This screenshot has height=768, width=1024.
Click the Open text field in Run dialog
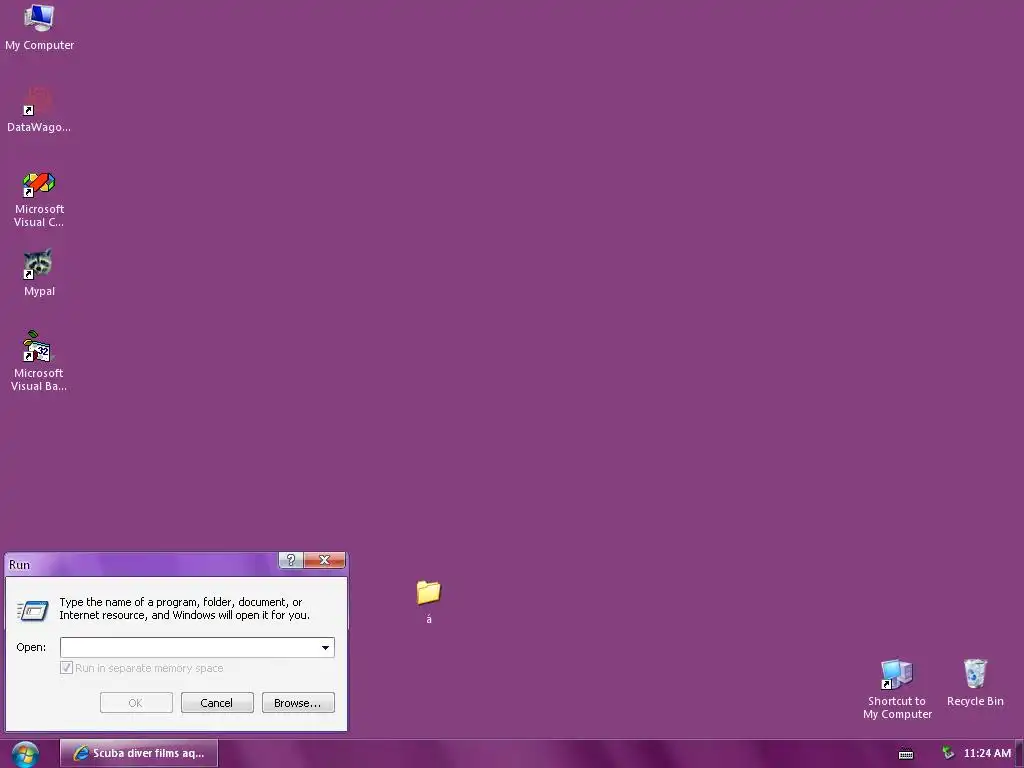[188, 647]
